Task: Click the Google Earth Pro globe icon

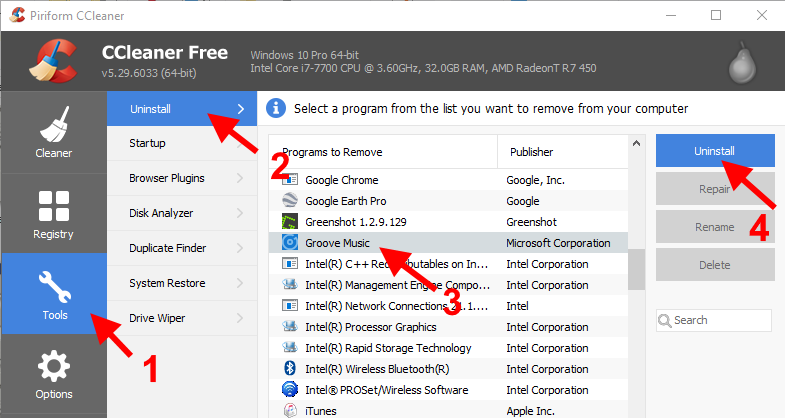Action: click(x=290, y=200)
